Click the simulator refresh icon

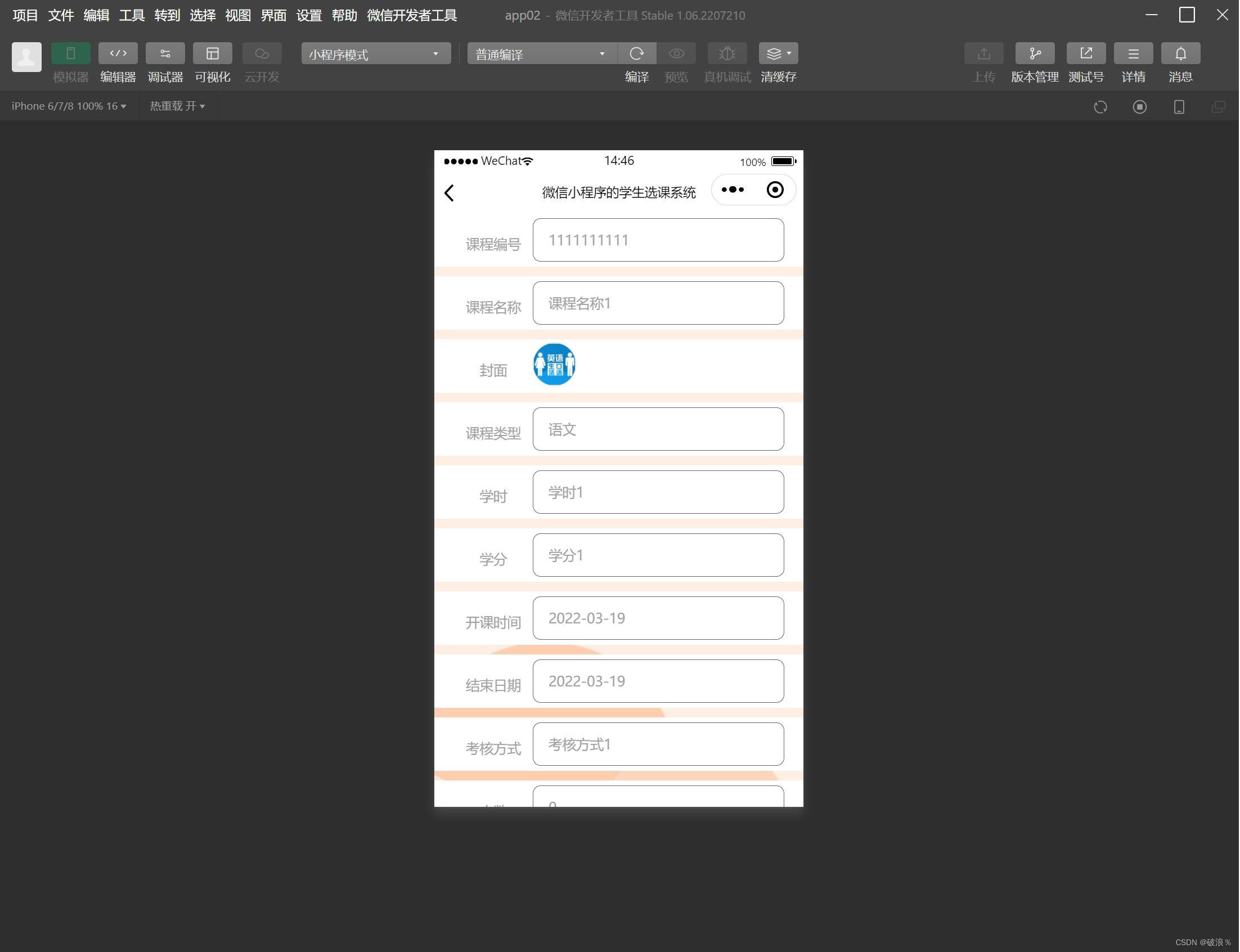pos(1100,107)
